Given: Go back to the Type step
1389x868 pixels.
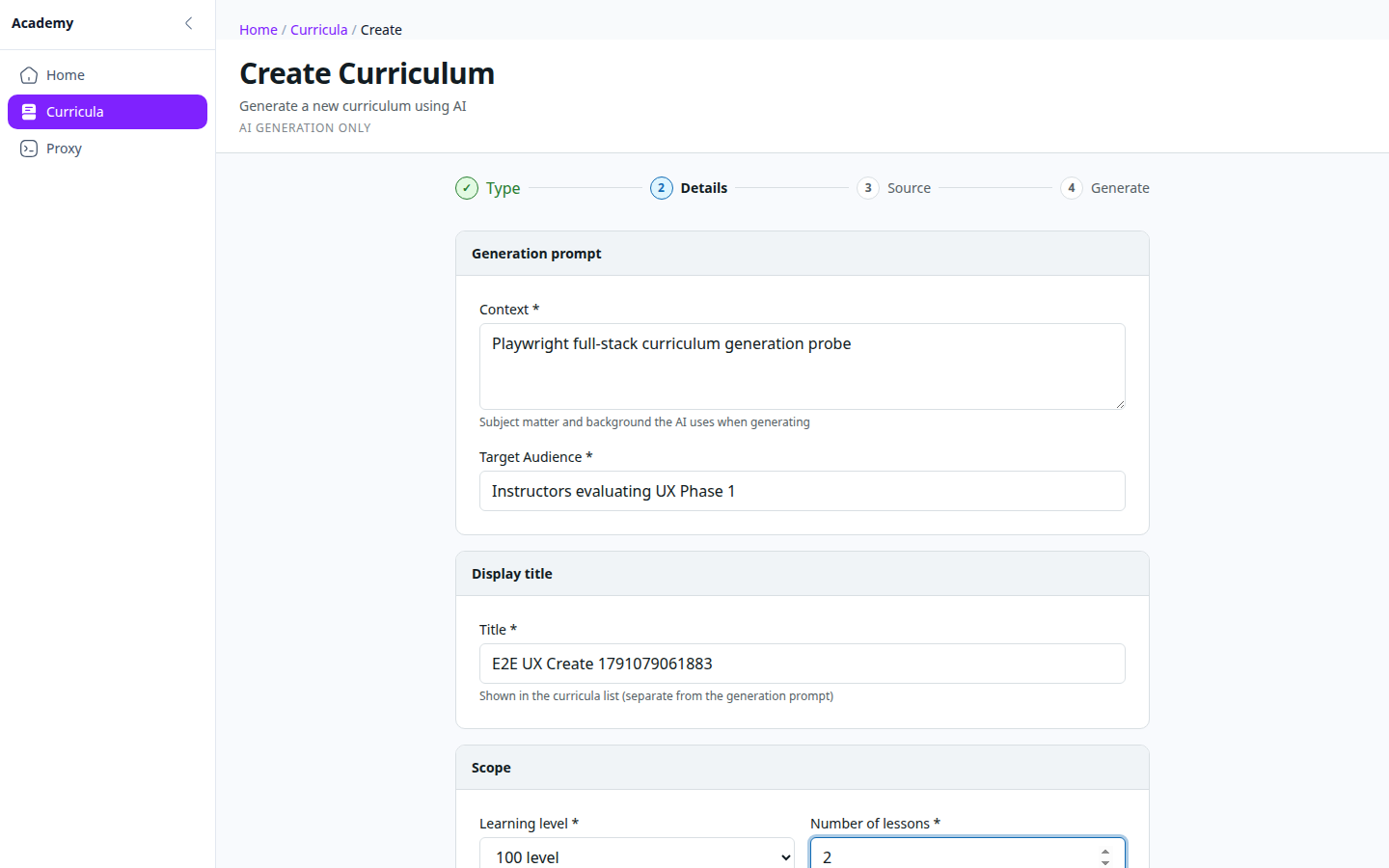Looking at the screenshot, I should [503, 188].
